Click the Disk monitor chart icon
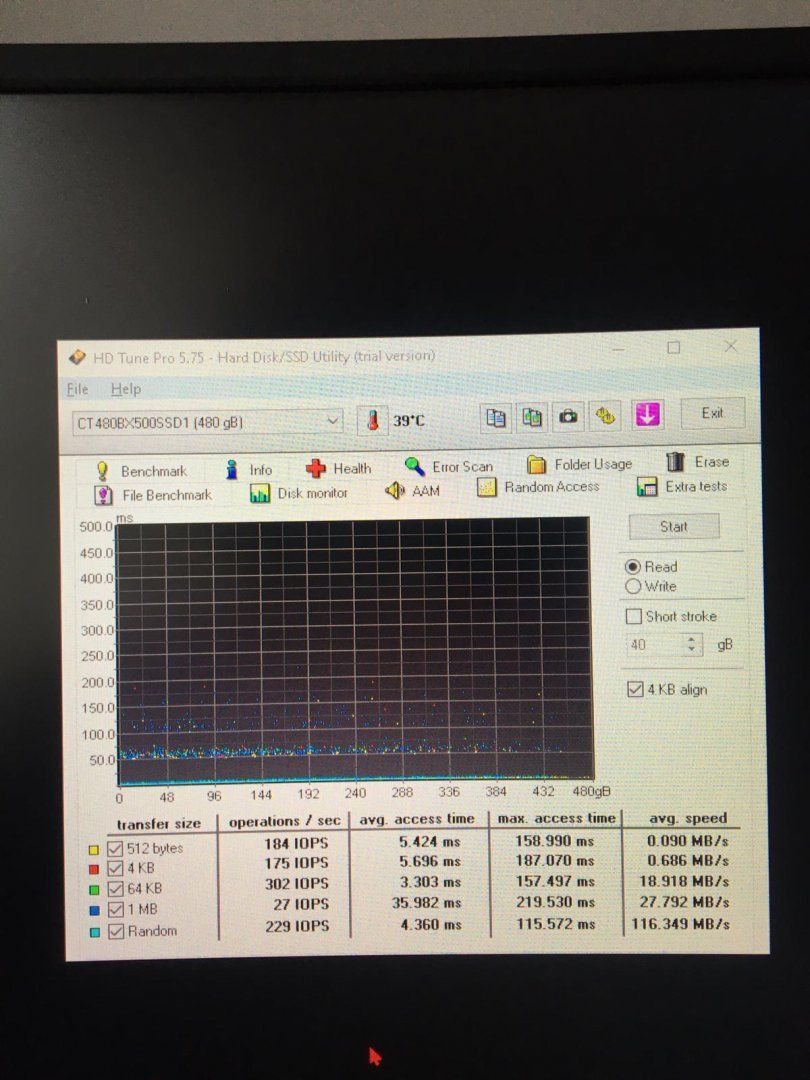Viewport: 810px width, 1080px height. point(260,493)
